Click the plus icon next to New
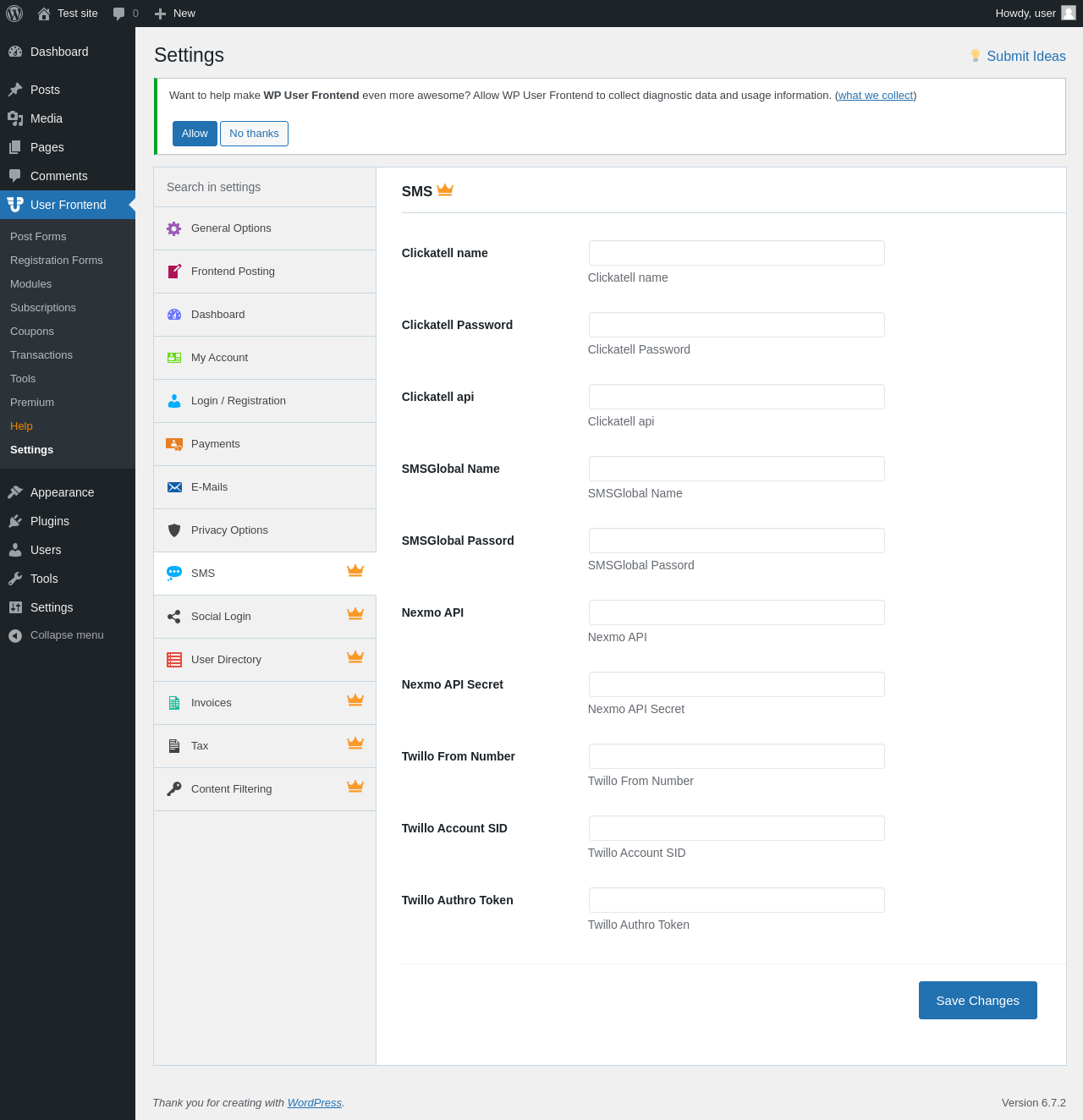Viewport: 1083px width, 1120px height. coord(160,14)
